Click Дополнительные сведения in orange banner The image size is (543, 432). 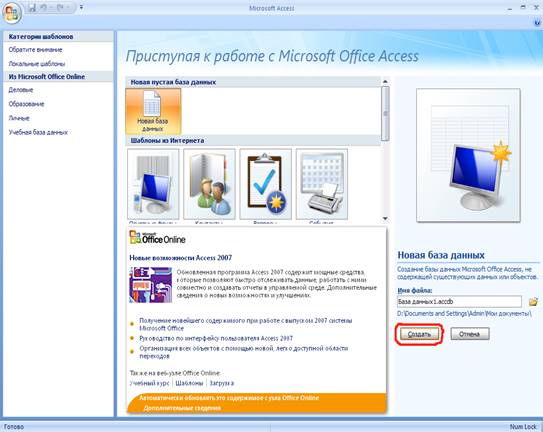182,408
